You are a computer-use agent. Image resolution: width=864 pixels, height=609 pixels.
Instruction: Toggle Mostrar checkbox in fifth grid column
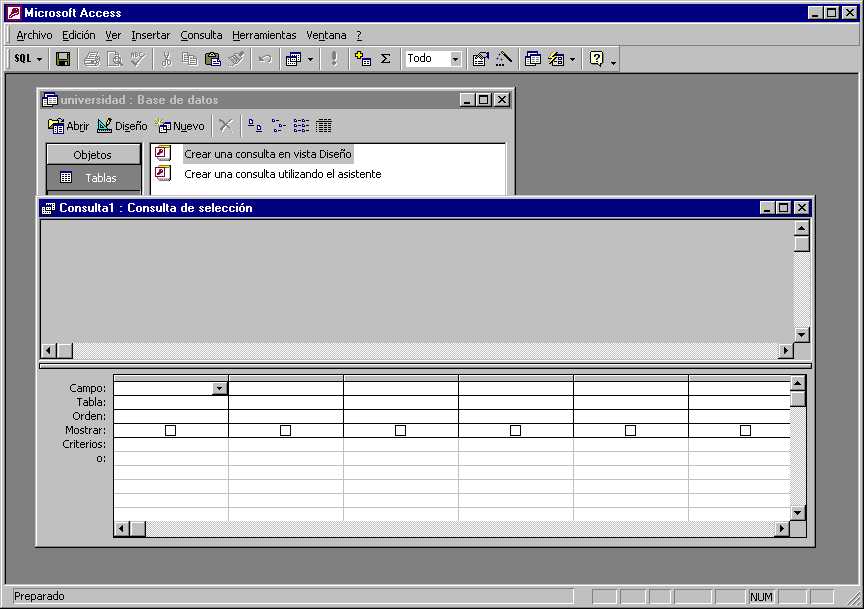630,430
